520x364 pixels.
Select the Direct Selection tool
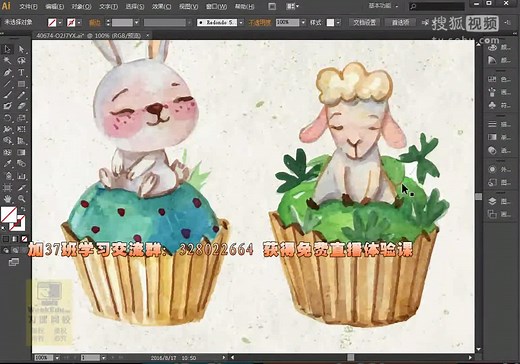tap(21, 49)
